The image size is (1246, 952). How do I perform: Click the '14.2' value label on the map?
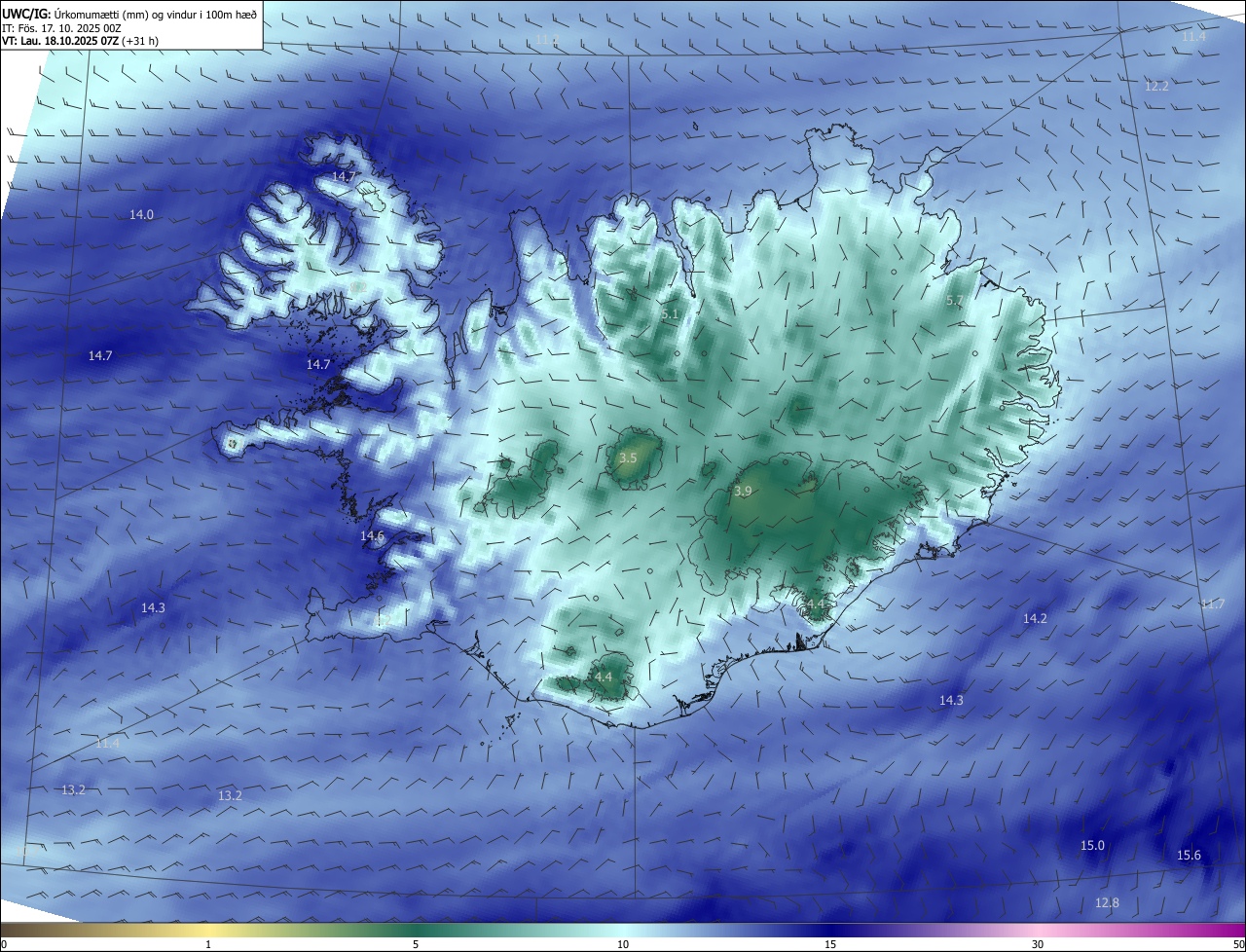point(1035,618)
